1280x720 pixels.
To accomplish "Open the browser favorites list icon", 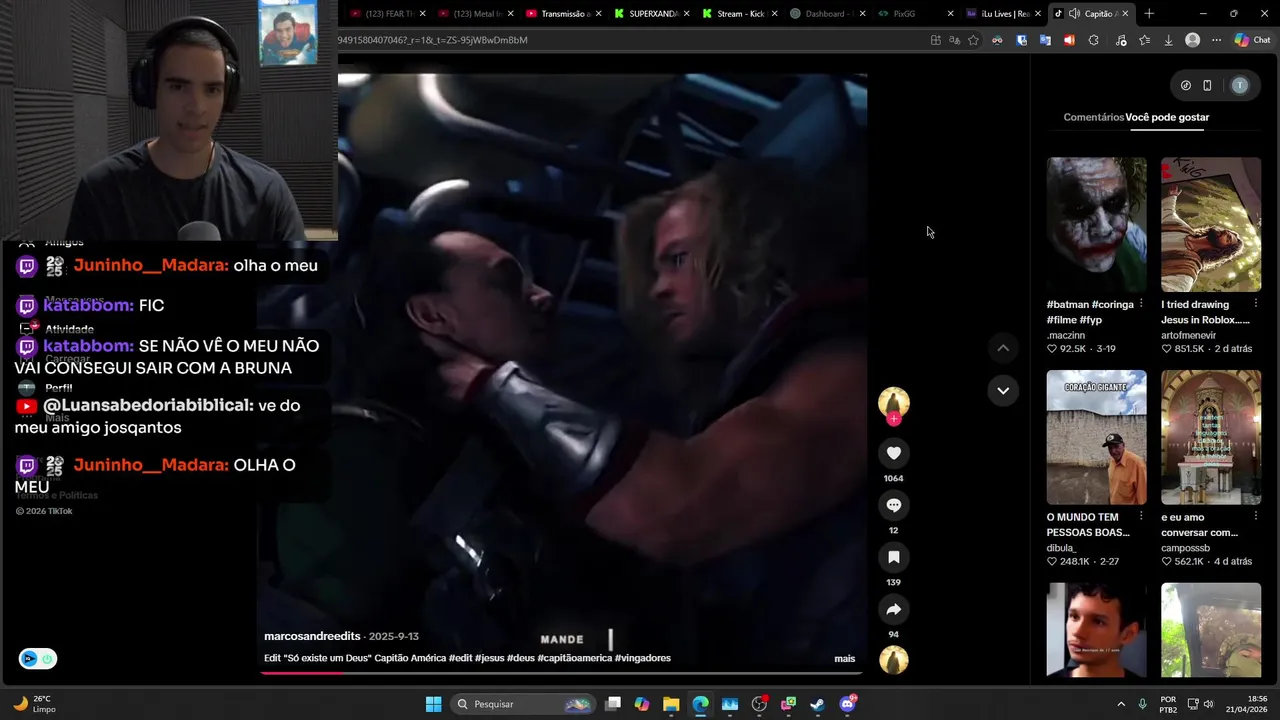I will tap(1144, 40).
